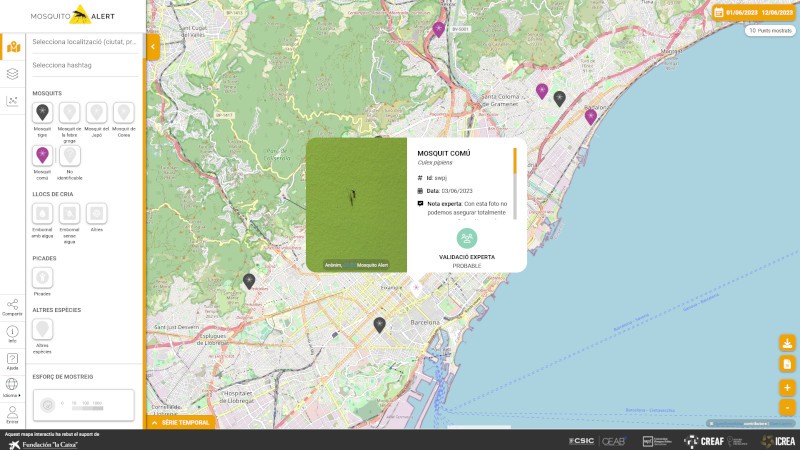Click the location search field
Viewport: 800px width, 450px height.
(x=85, y=42)
